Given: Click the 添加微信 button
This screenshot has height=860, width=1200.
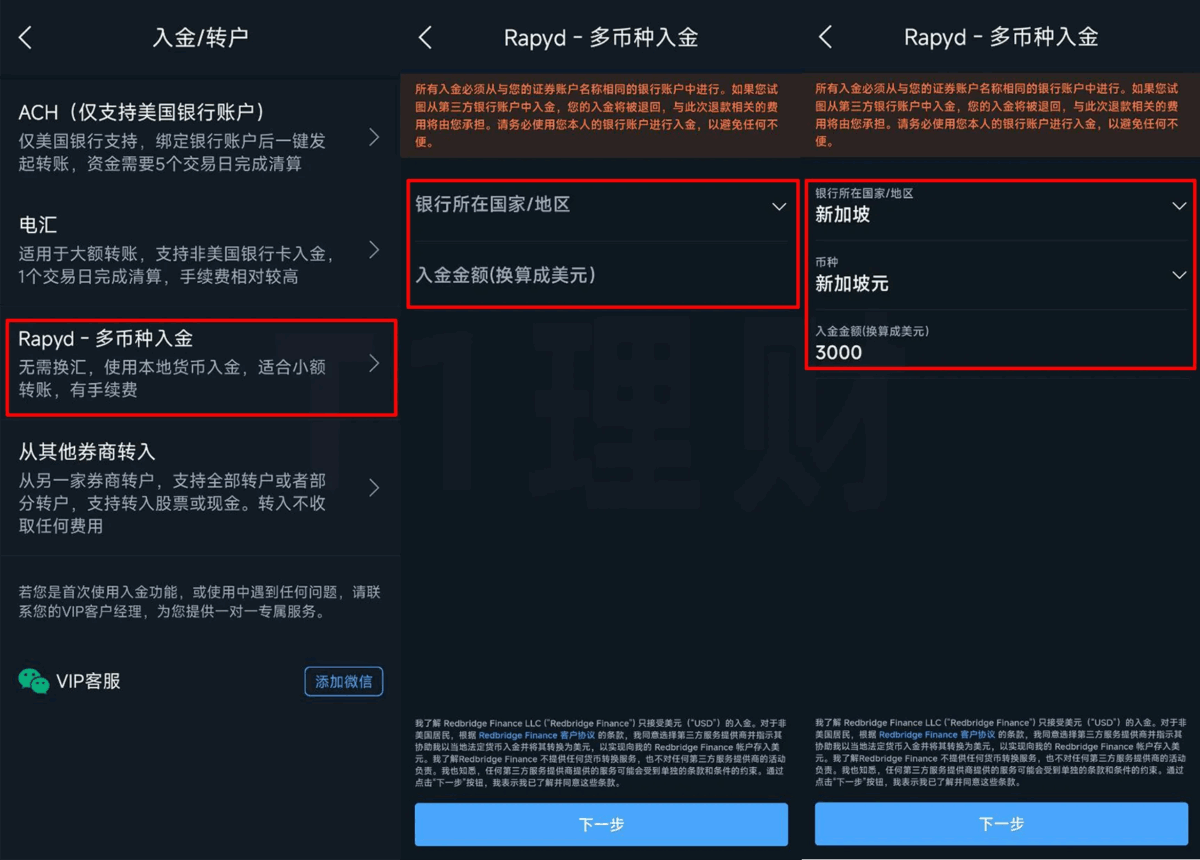Looking at the screenshot, I should pos(344,681).
